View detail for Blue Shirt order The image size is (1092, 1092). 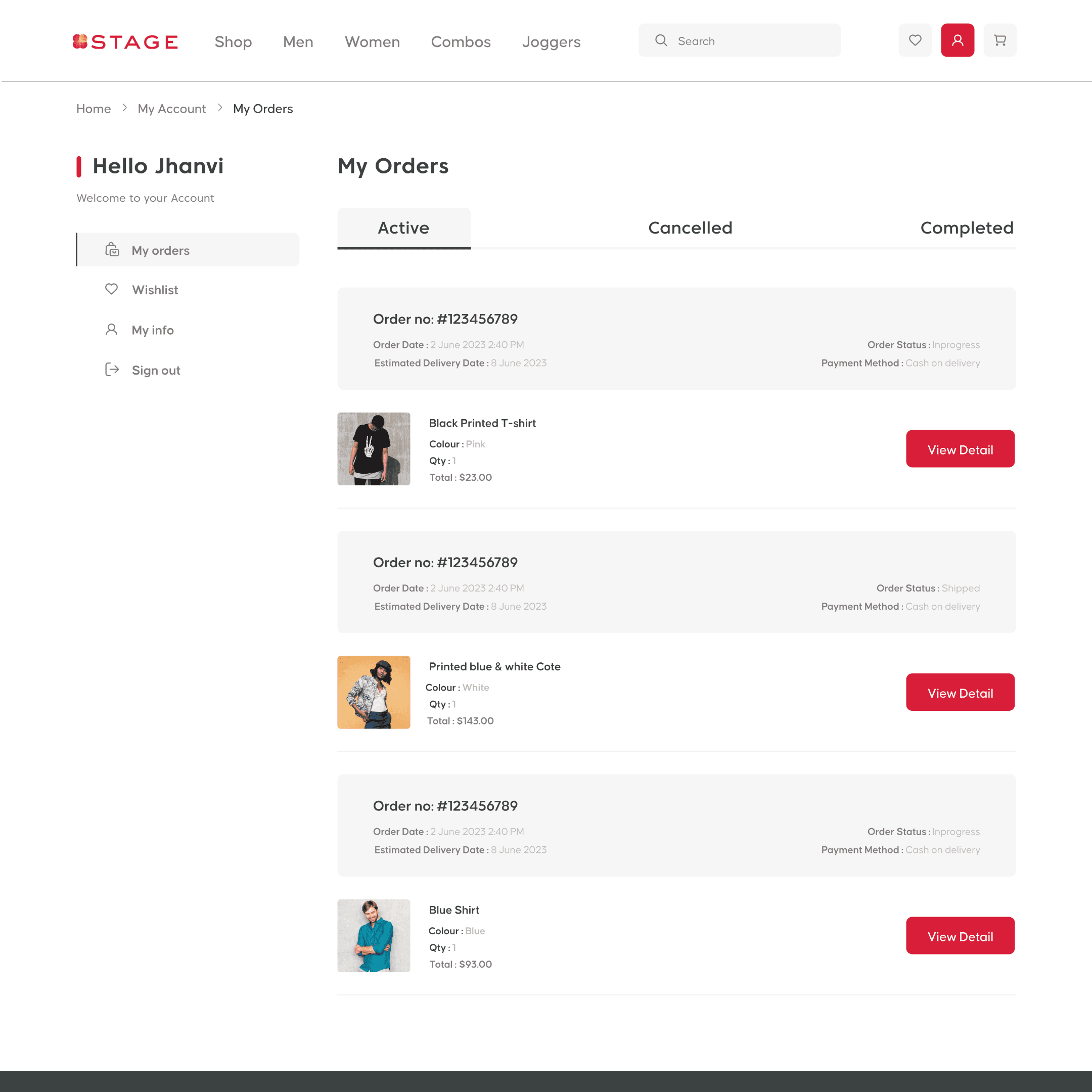click(960, 935)
